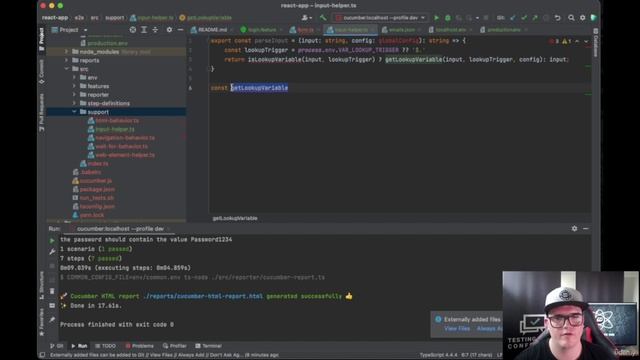
Task: Git commit checkmark icon in toolbar
Action: 524,18
